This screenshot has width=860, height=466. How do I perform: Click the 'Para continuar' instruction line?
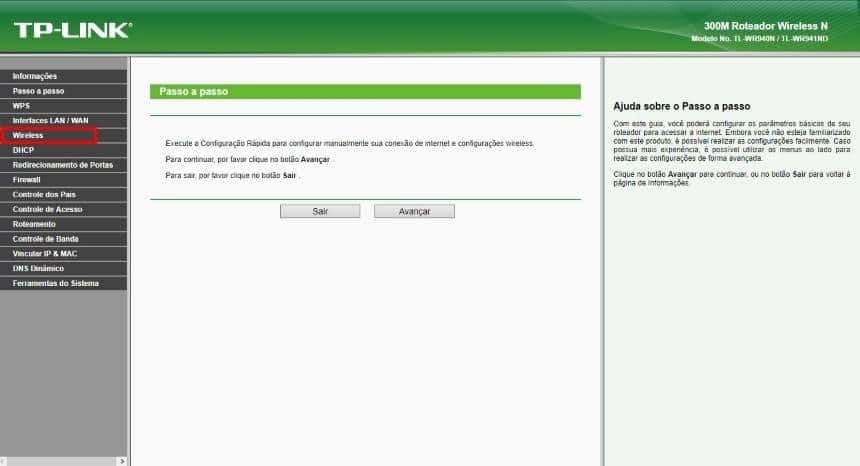click(x=248, y=160)
